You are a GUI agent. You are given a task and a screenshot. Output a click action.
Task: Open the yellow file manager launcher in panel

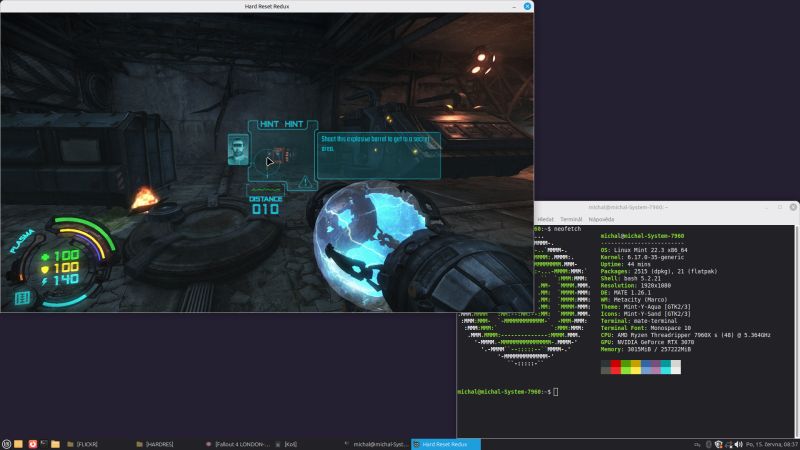tap(18, 444)
